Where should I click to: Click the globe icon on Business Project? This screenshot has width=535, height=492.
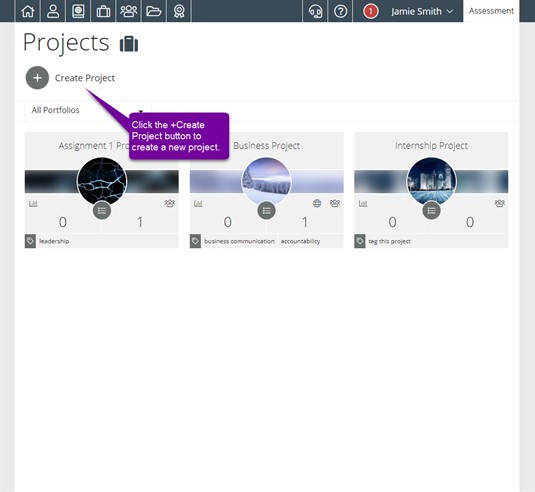tap(317, 203)
